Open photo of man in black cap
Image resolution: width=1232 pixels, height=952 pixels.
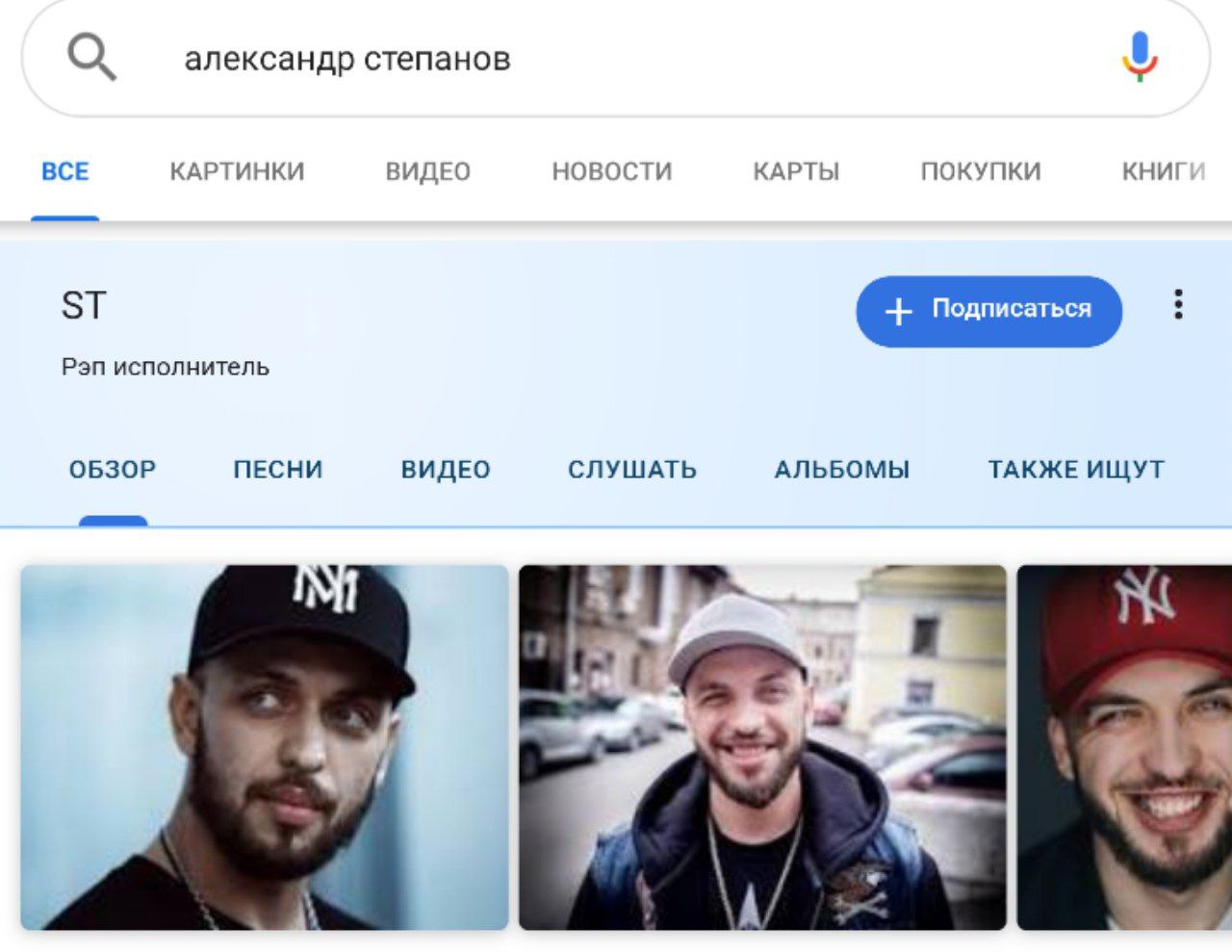point(265,747)
